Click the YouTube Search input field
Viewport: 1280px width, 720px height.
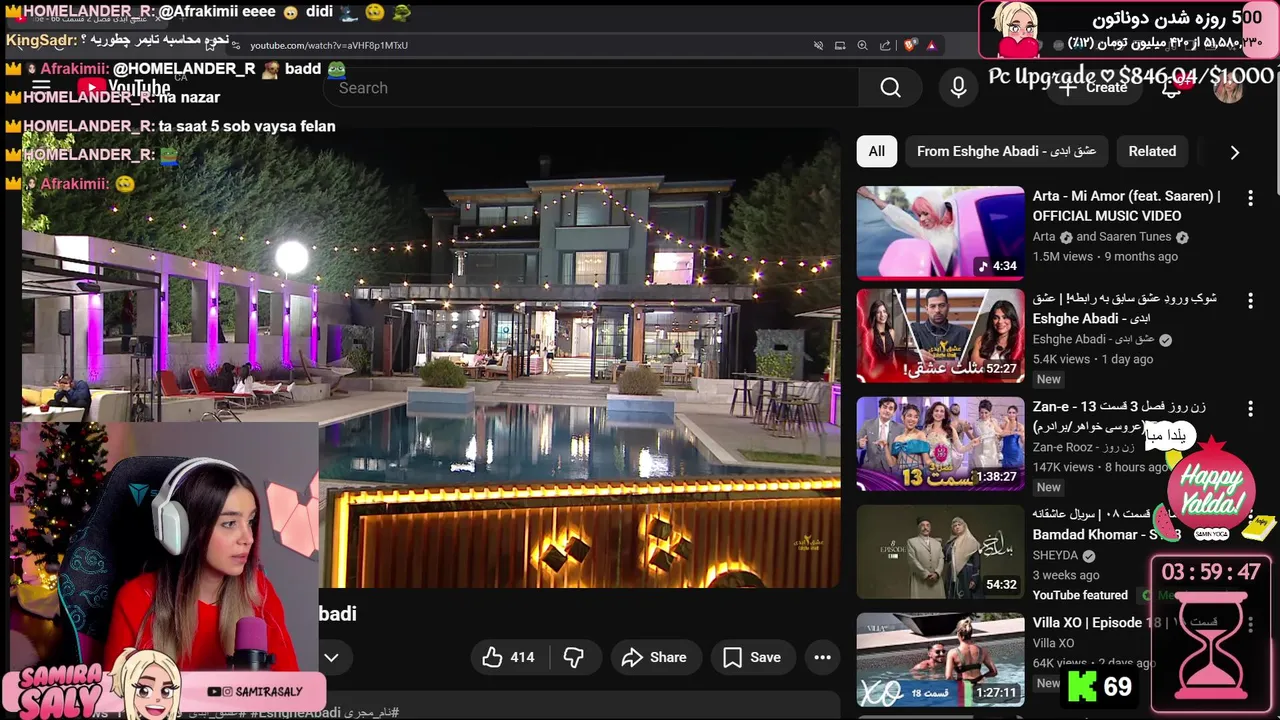tap(592, 88)
